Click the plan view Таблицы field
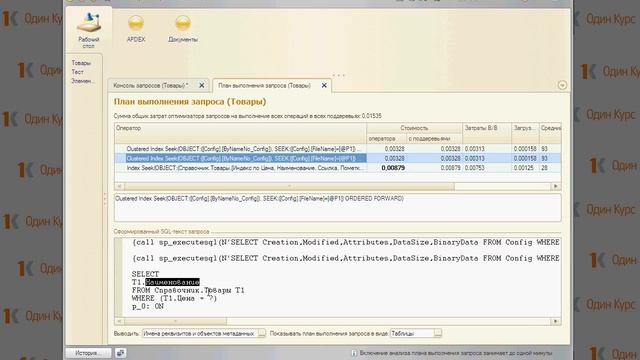Image resolution: width=640 pixels, height=360 pixels. pyautogui.click(x=412, y=333)
